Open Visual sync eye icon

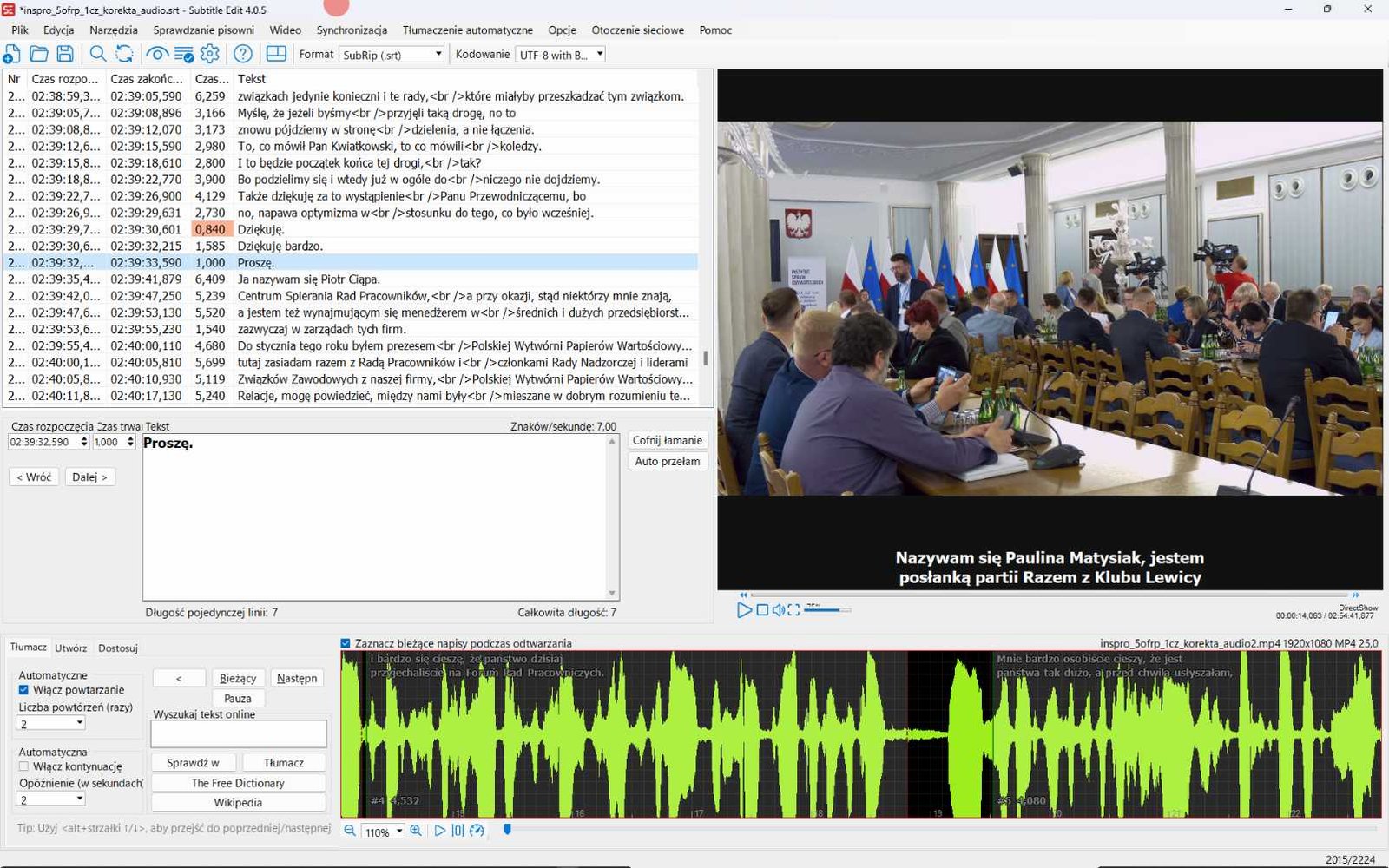point(157,54)
